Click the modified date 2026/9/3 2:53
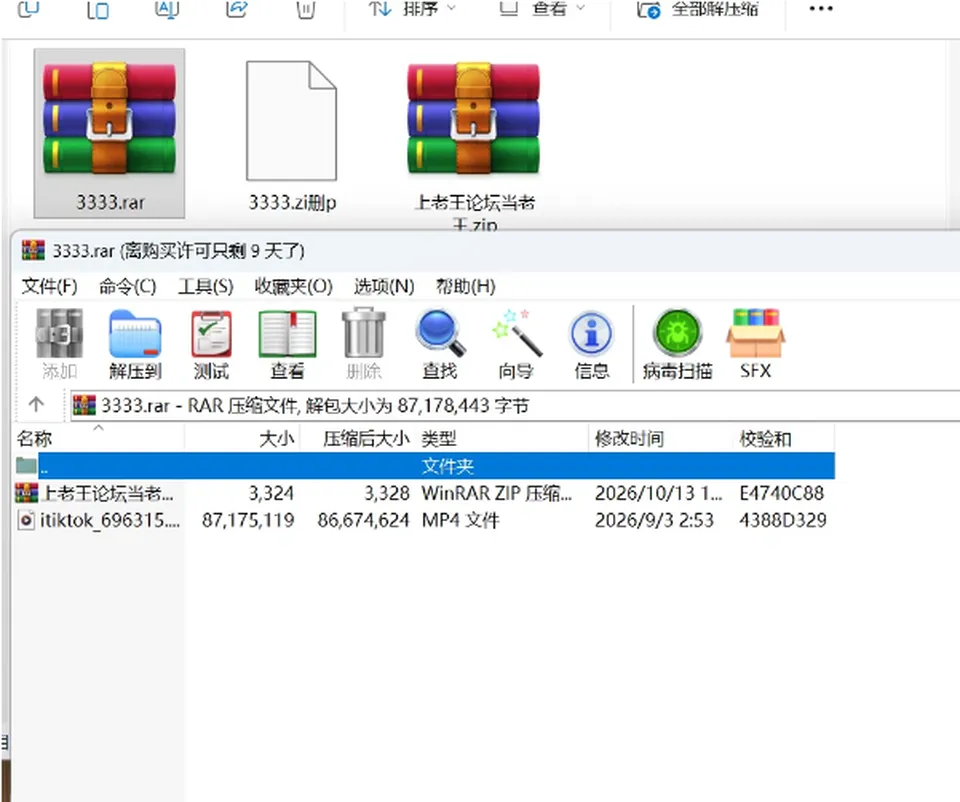960x802 pixels. pyautogui.click(x=654, y=520)
